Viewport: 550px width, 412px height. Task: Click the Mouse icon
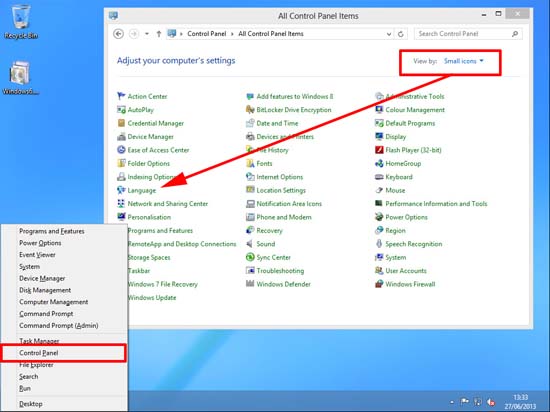pyautogui.click(x=379, y=190)
